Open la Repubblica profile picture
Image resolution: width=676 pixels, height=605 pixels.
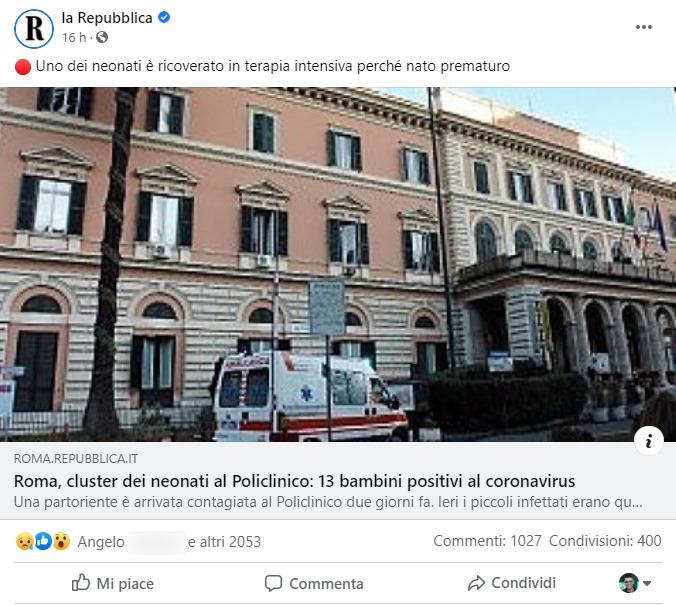pos(34,28)
